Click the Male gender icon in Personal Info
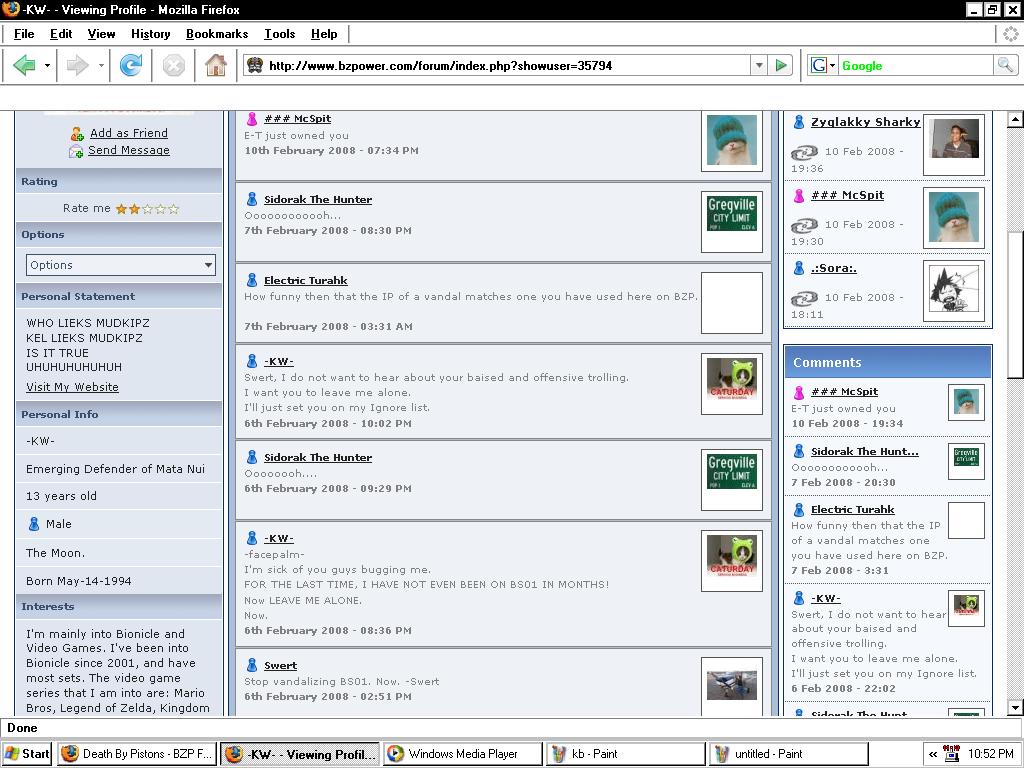1024x768 pixels. (34, 524)
